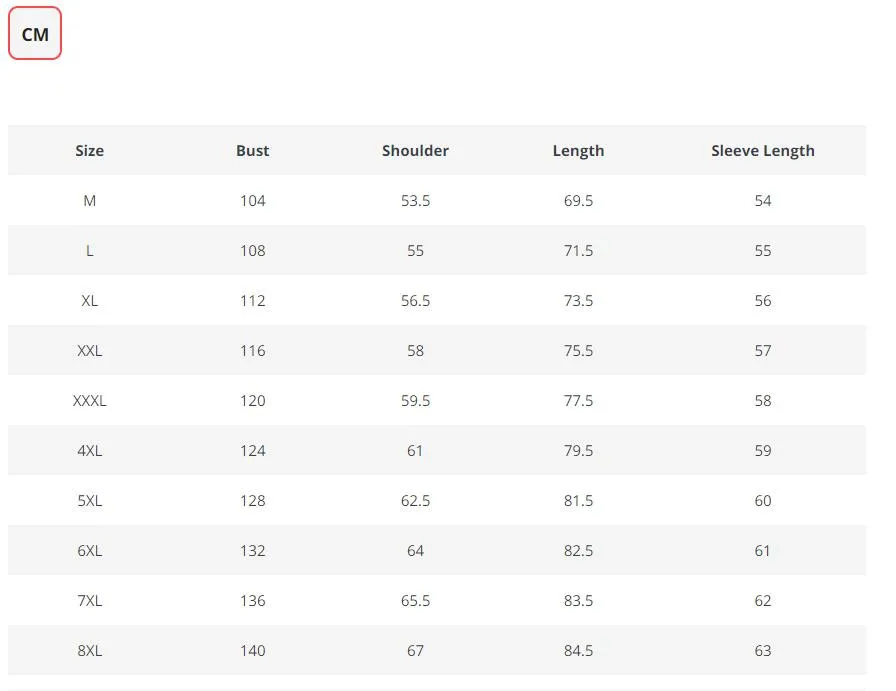The width and height of the screenshot is (896, 691).
Task: Click the Shoulder column header
Action: tap(415, 151)
